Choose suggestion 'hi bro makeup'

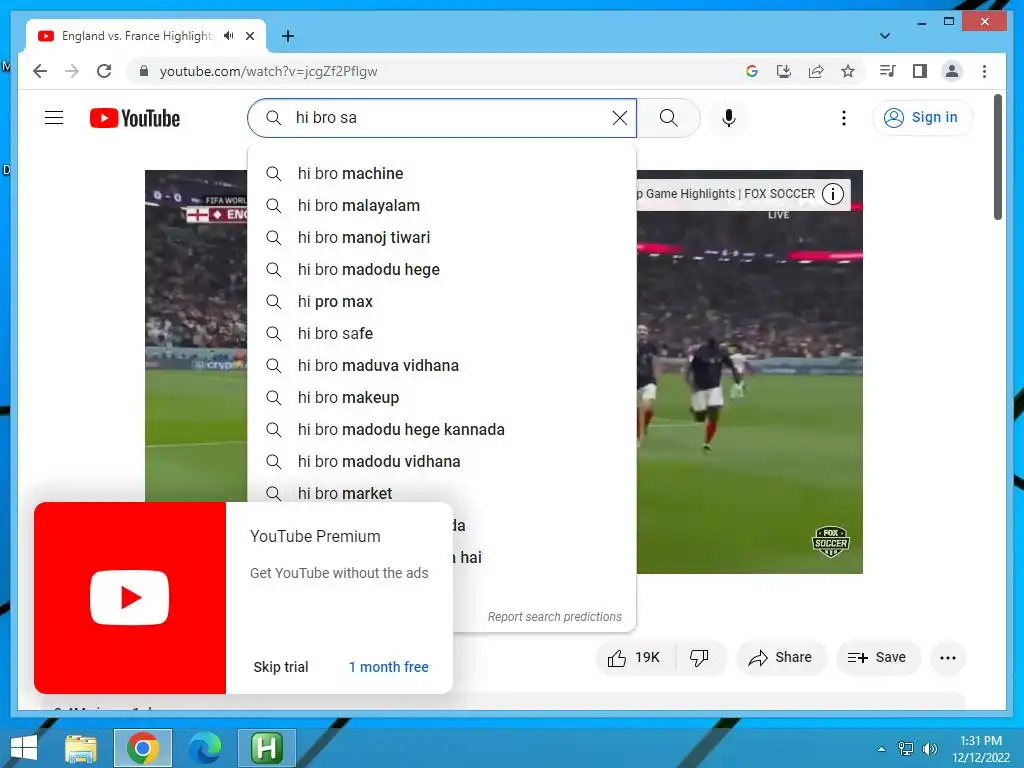pos(442,397)
